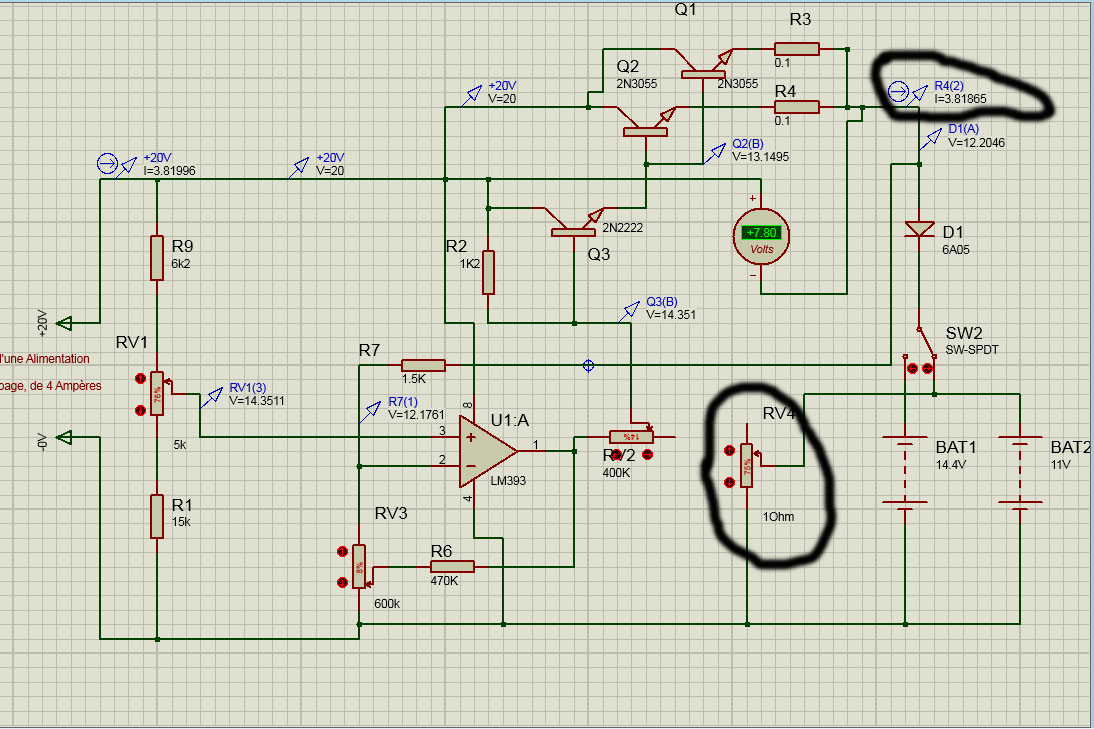Click the 'I=3.81865' current reading
Image resolution: width=1094 pixels, height=729 pixels.
tap(961, 99)
